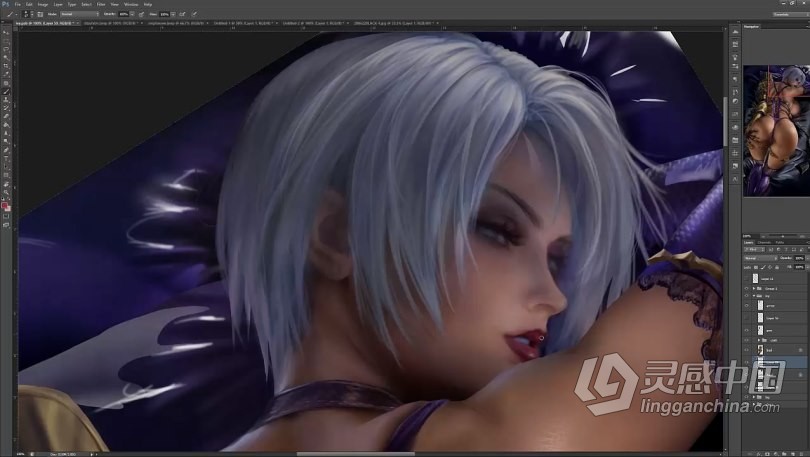
Task: Hide the armor layer
Action: (746, 305)
